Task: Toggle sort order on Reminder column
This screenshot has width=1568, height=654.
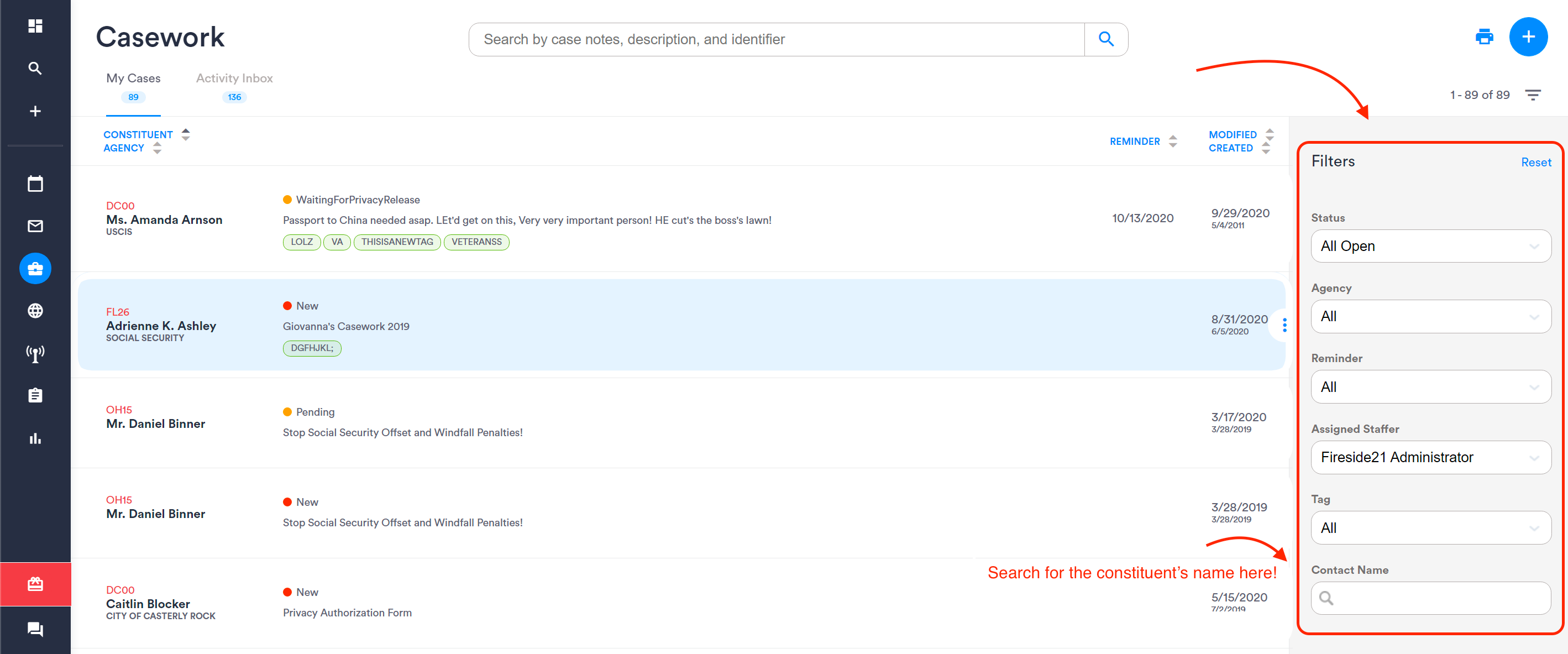Action: click(x=1172, y=142)
